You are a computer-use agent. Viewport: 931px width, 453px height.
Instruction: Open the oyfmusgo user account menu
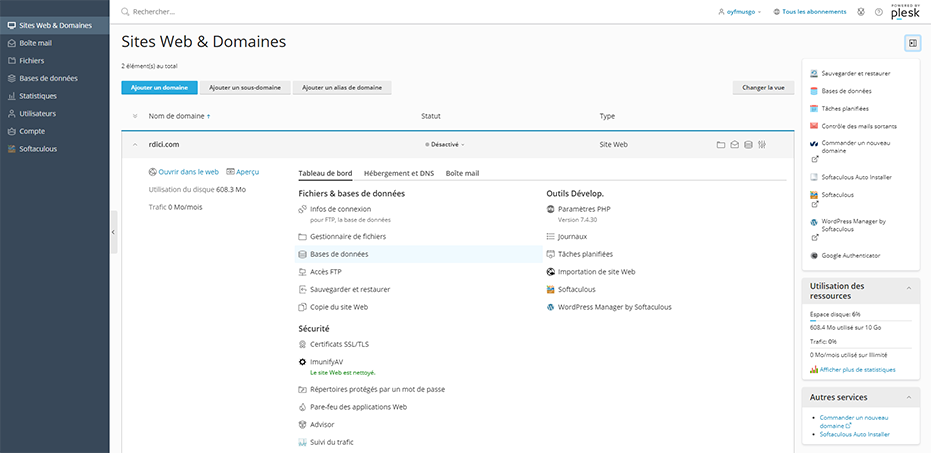740,12
